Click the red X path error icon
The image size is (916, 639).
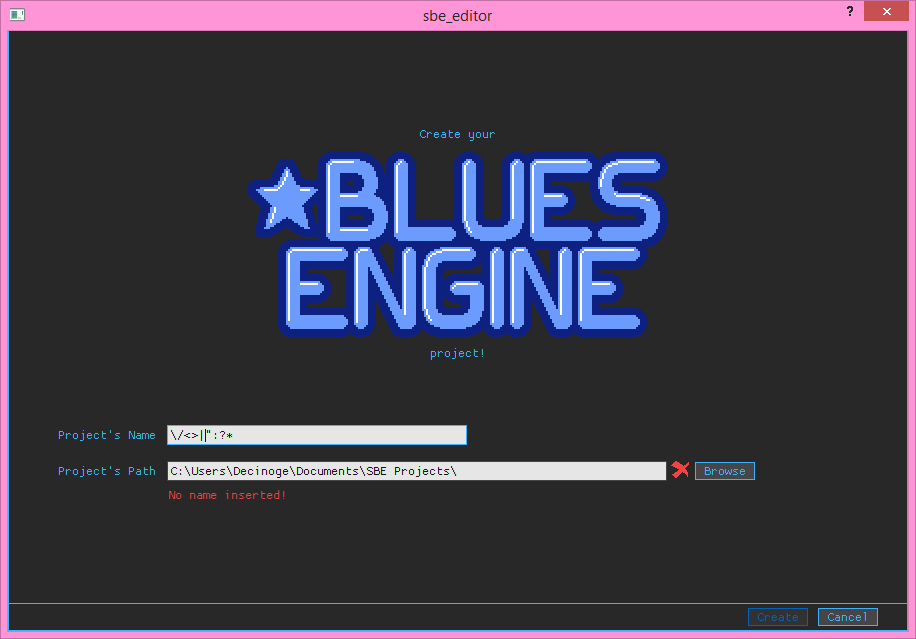click(680, 470)
